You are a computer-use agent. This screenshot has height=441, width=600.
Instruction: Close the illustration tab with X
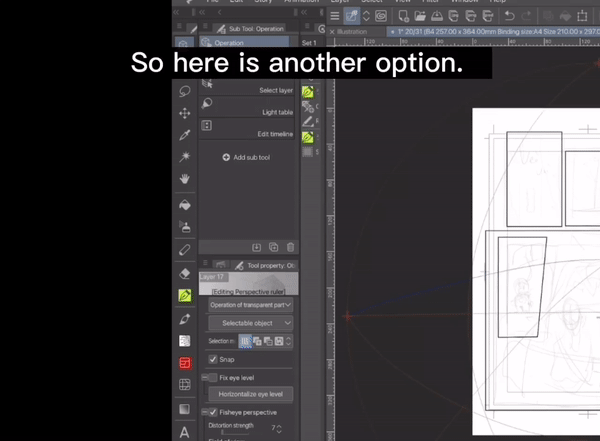(332, 32)
